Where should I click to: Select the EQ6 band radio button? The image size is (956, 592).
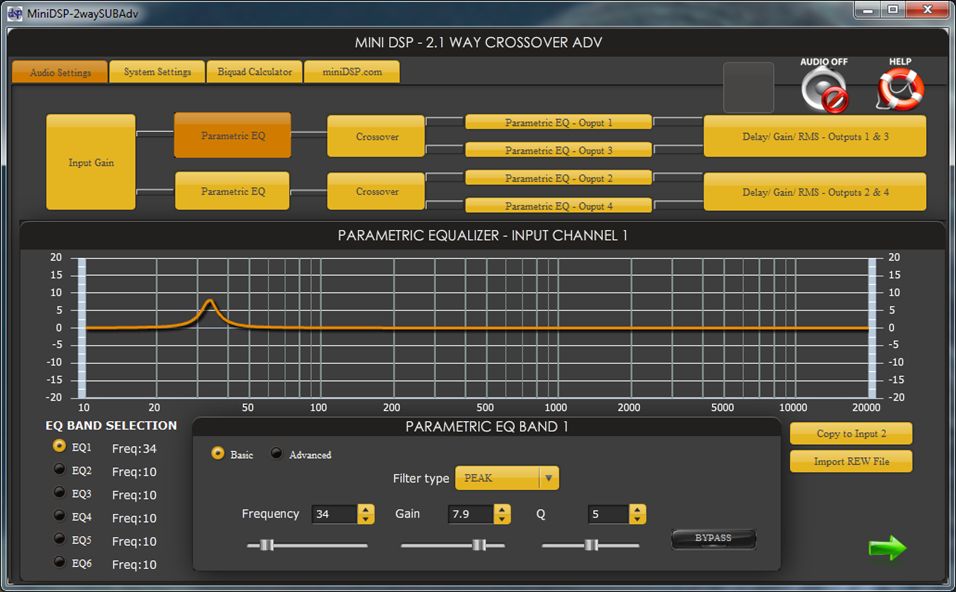59,562
